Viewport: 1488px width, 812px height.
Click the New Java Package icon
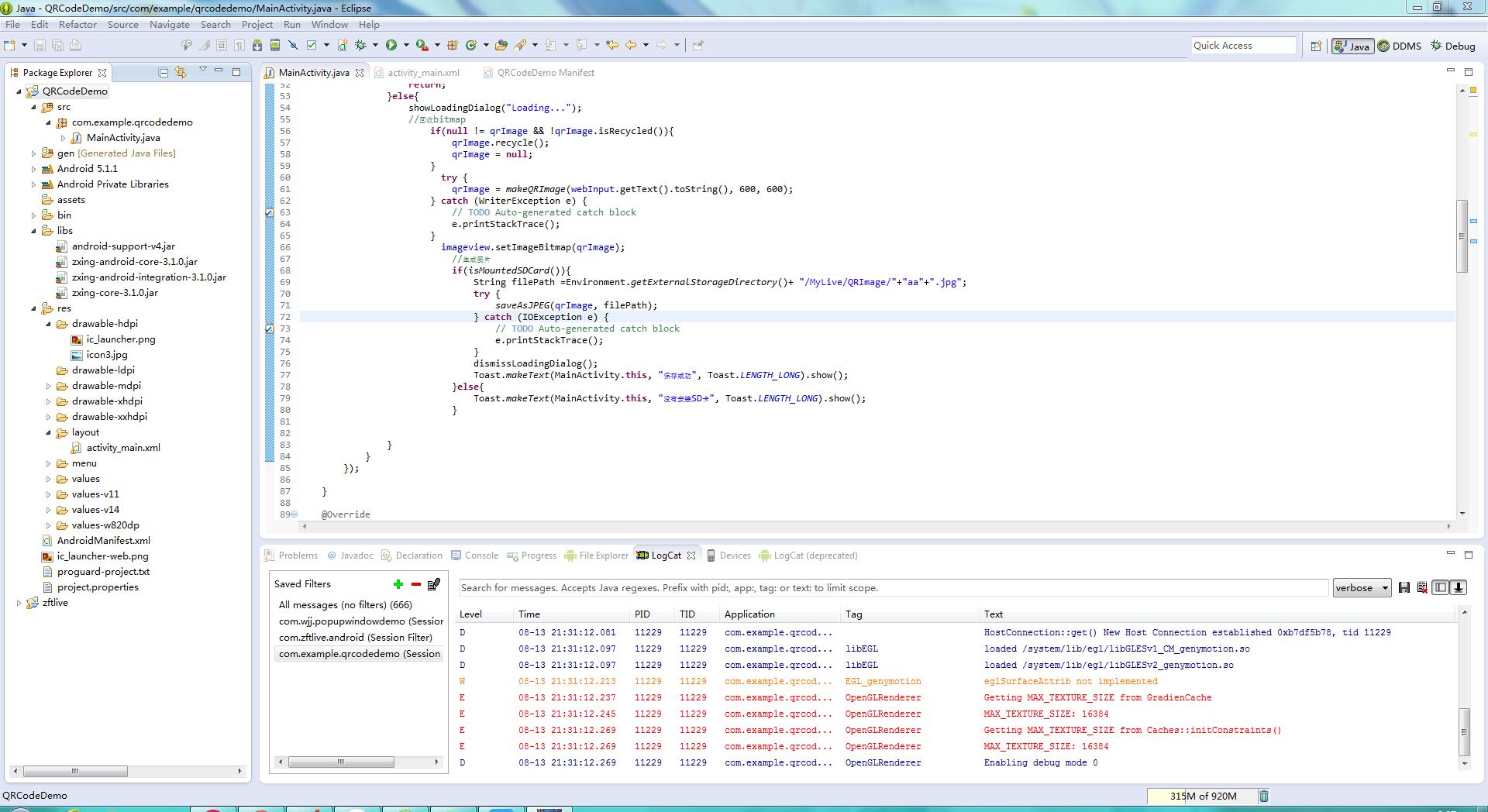tap(453, 45)
